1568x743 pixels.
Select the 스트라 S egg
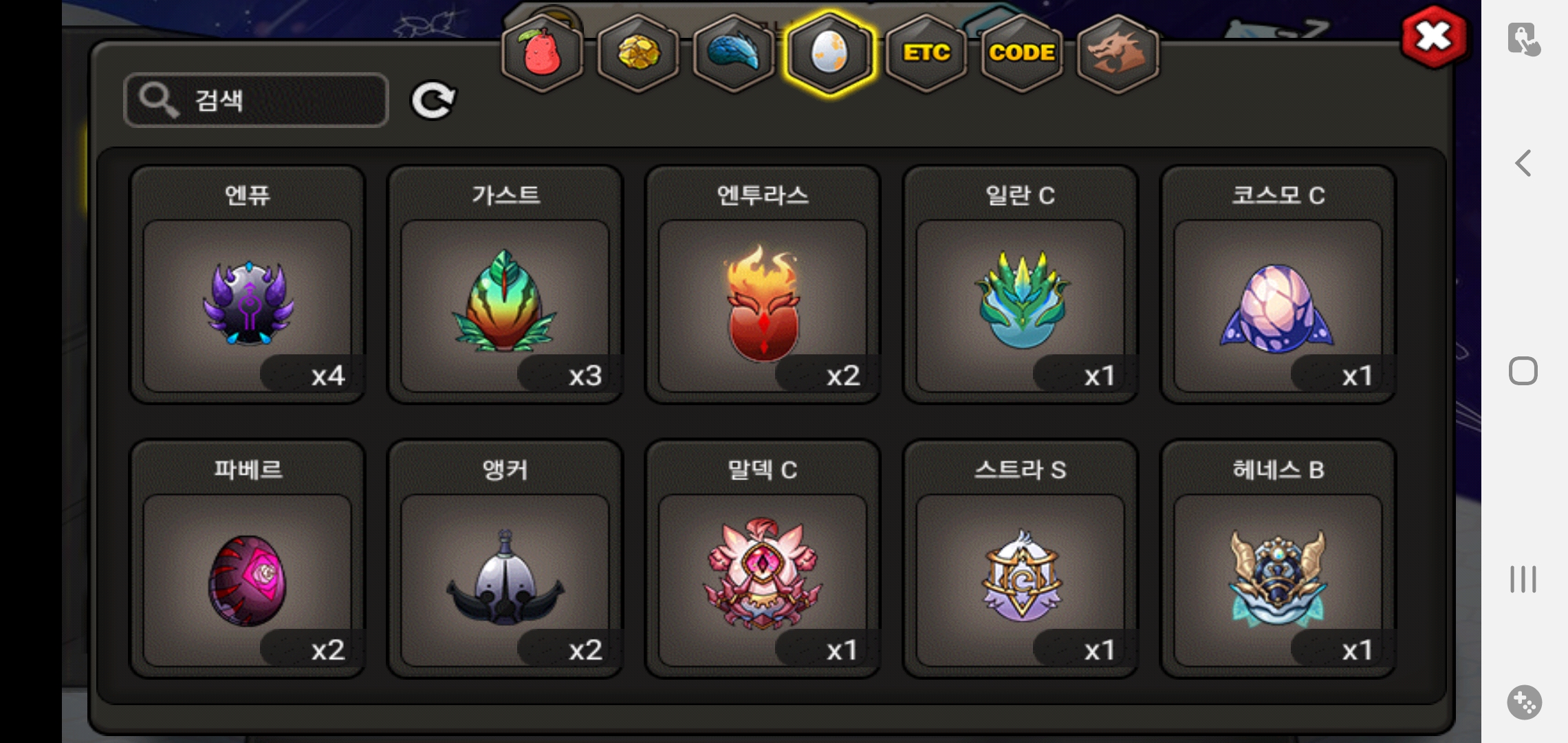[x=1021, y=559]
